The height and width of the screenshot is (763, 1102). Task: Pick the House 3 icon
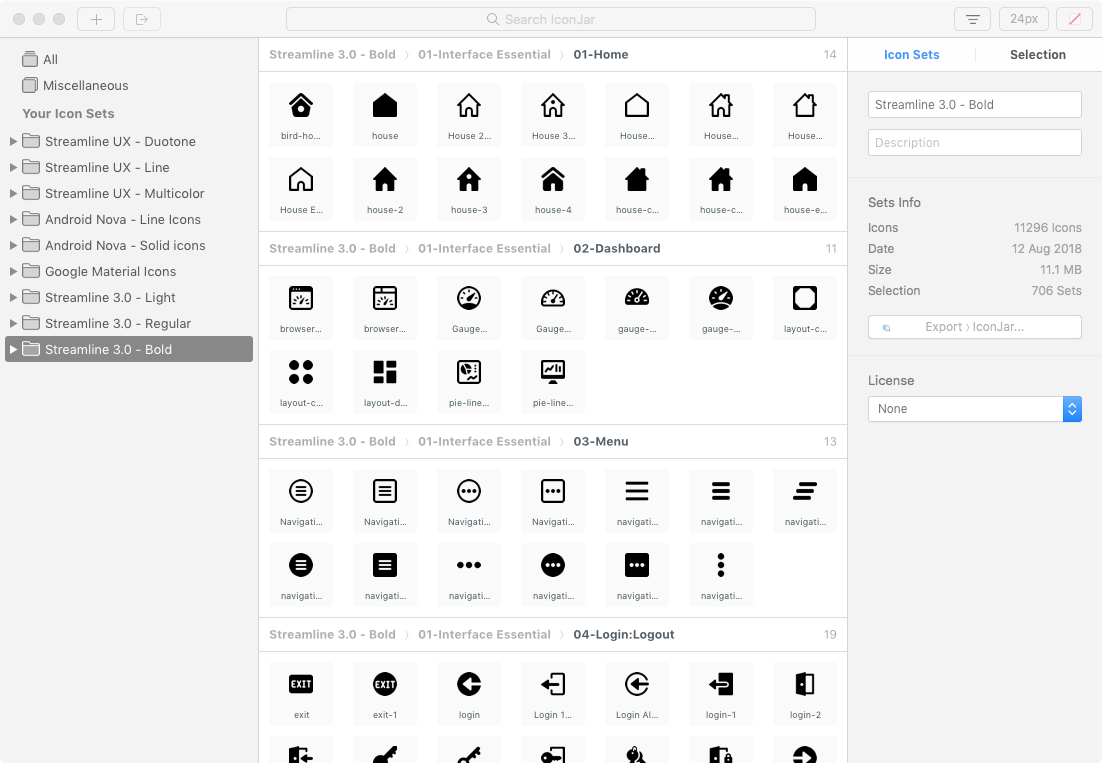[553, 115]
